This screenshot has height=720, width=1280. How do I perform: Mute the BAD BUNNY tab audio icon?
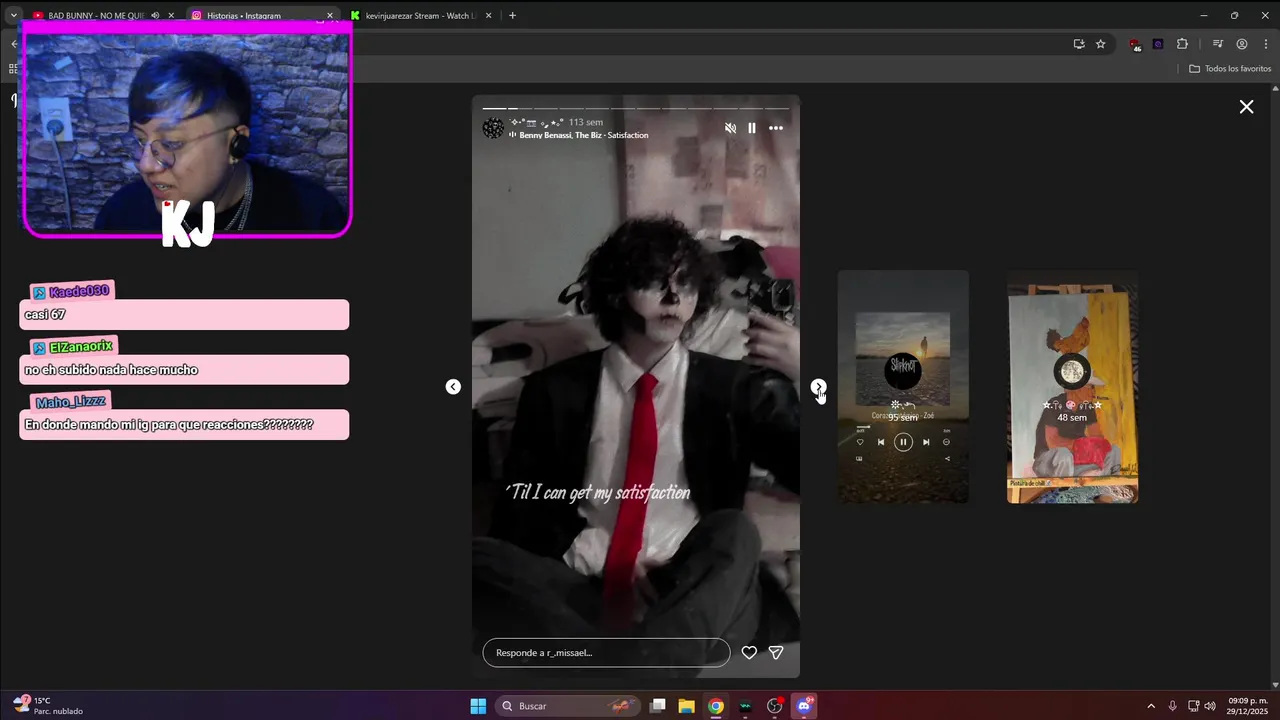coord(155,15)
